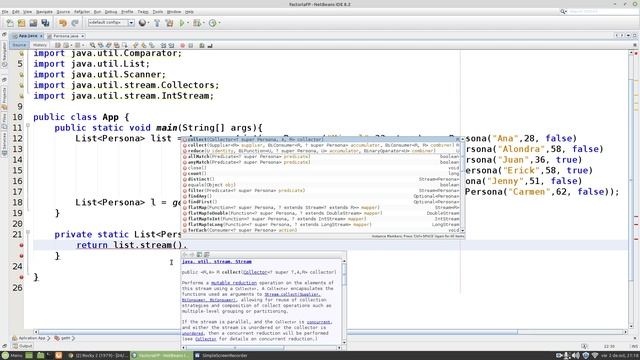Image resolution: width=640 pixels, height=360 pixels.
Task: Click the stop macro recording editor icon
Action: (191, 45)
